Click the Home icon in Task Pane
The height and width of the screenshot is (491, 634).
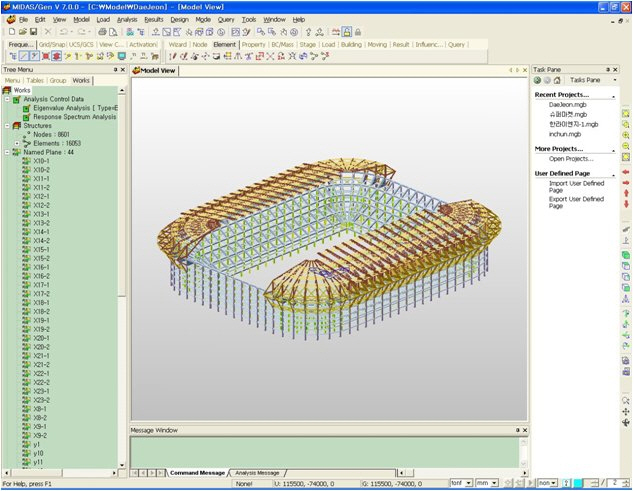557,80
